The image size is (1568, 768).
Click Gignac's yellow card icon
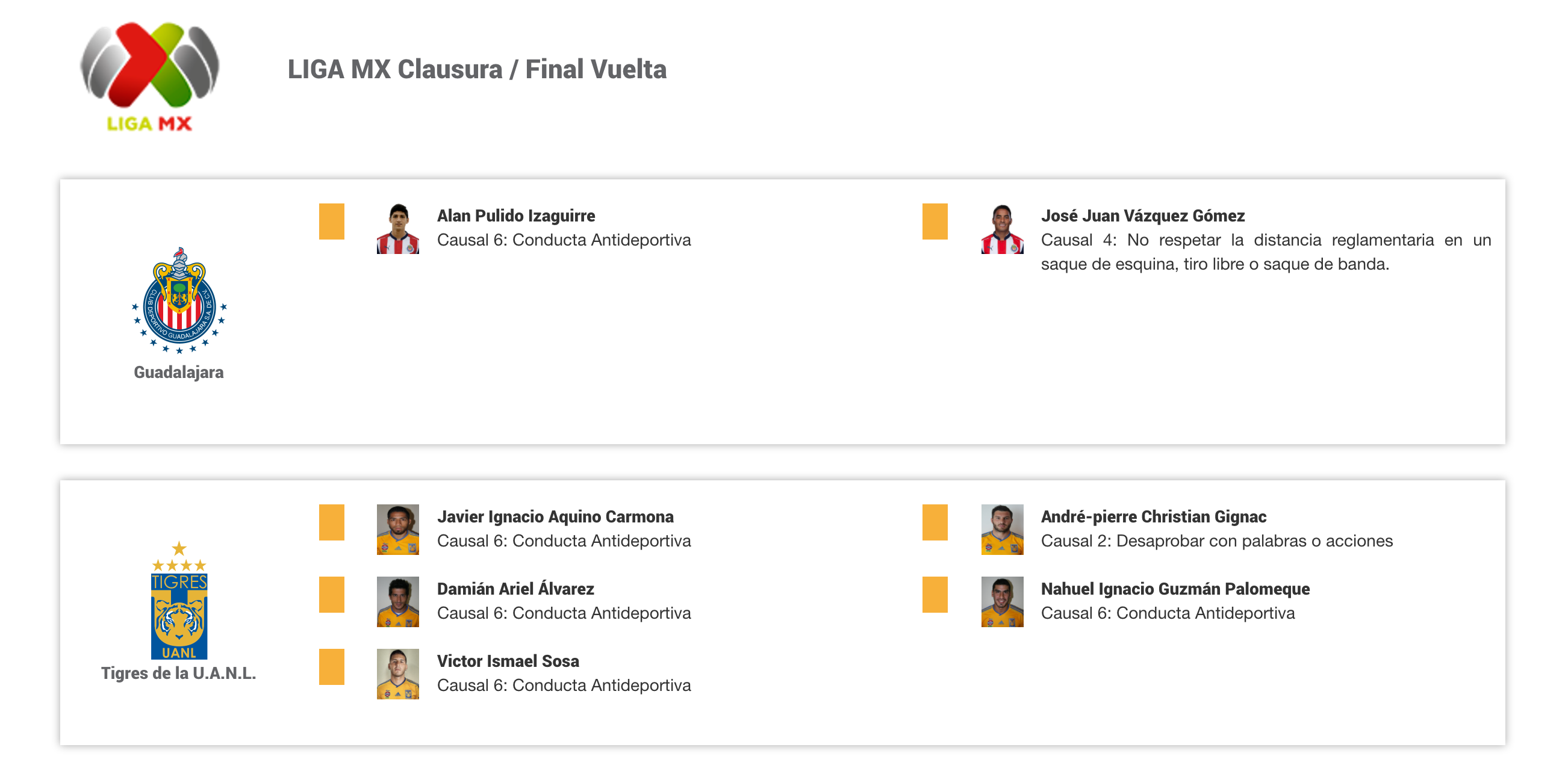pos(935,522)
